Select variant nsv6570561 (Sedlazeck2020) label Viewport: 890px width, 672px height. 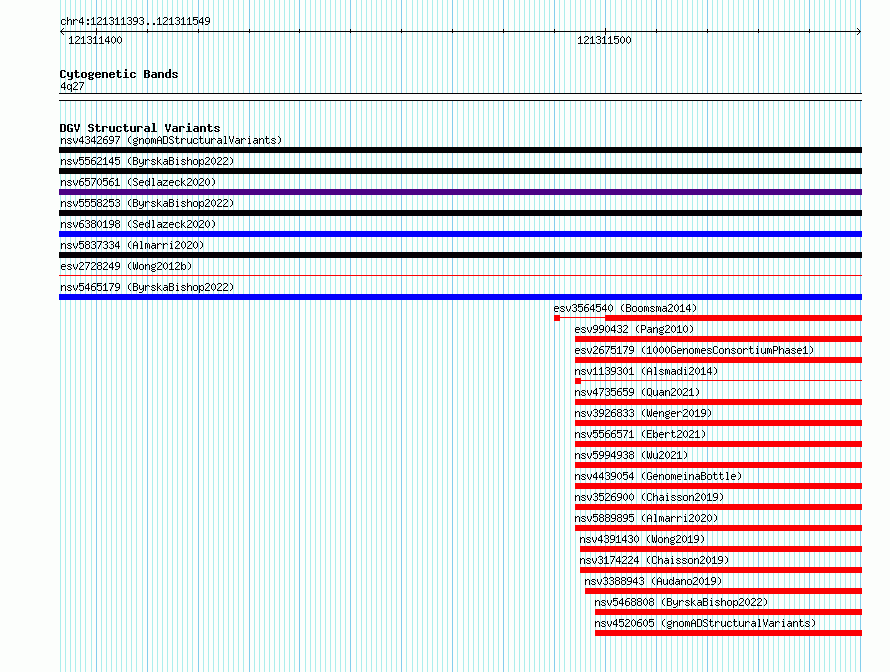click(x=138, y=182)
